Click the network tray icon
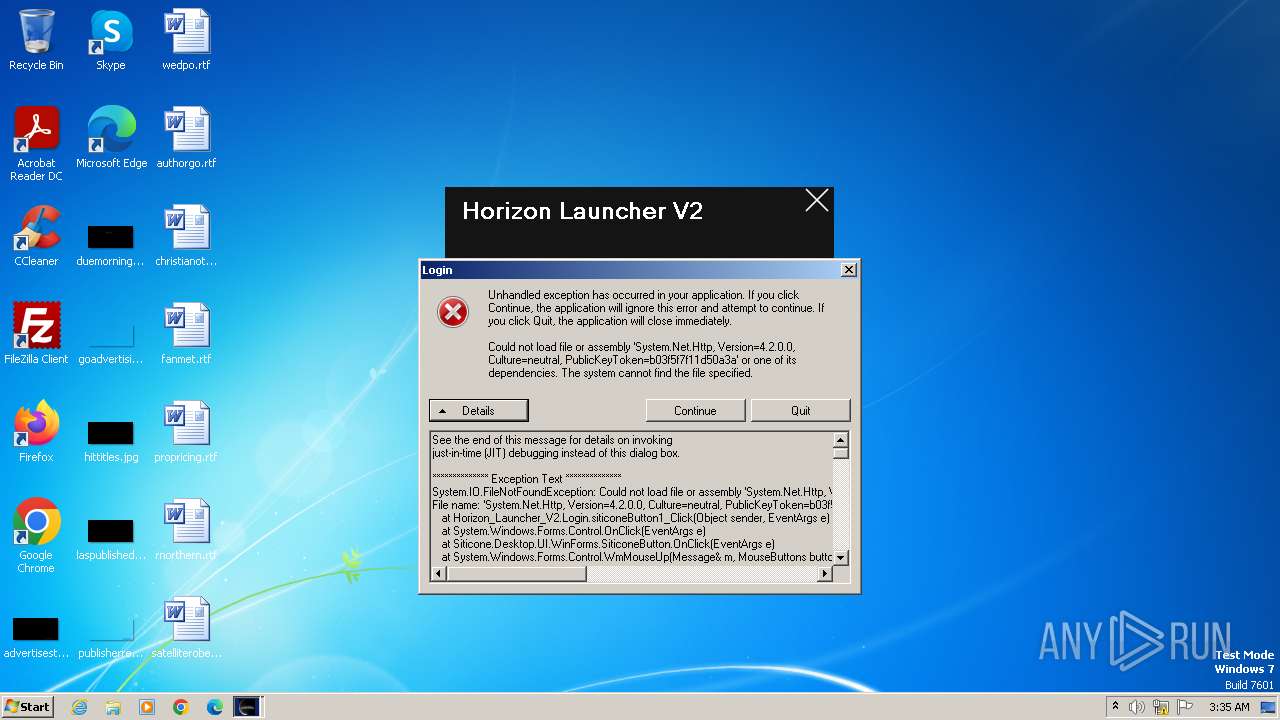The height and width of the screenshot is (720, 1280). [x=1161, y=707]
